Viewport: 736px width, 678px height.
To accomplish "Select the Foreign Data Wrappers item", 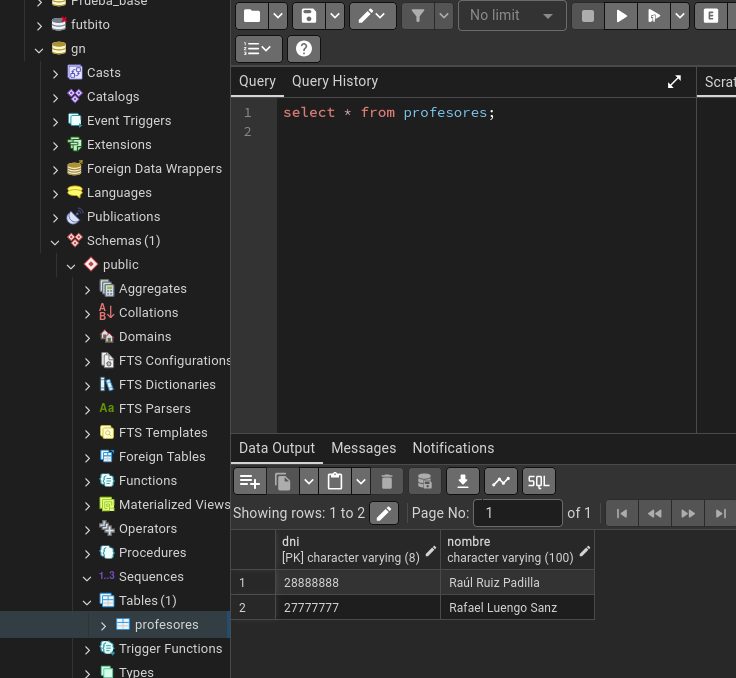I will (x=154, y=169).
